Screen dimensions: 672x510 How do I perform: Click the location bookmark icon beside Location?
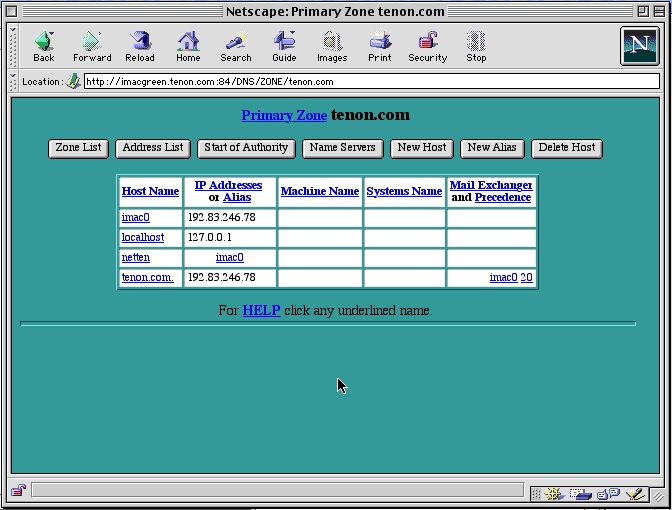point(73,81)
